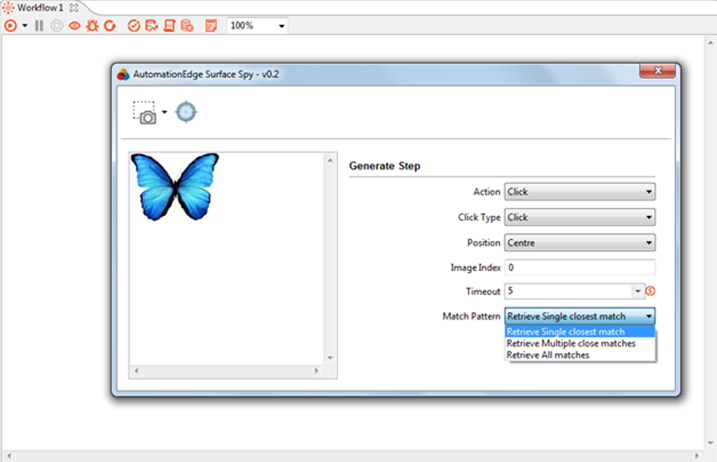The width and height of the screenshot is (717, 462).
Task: Expand the capture options arrow beside camera
Action: coord(165,112)
